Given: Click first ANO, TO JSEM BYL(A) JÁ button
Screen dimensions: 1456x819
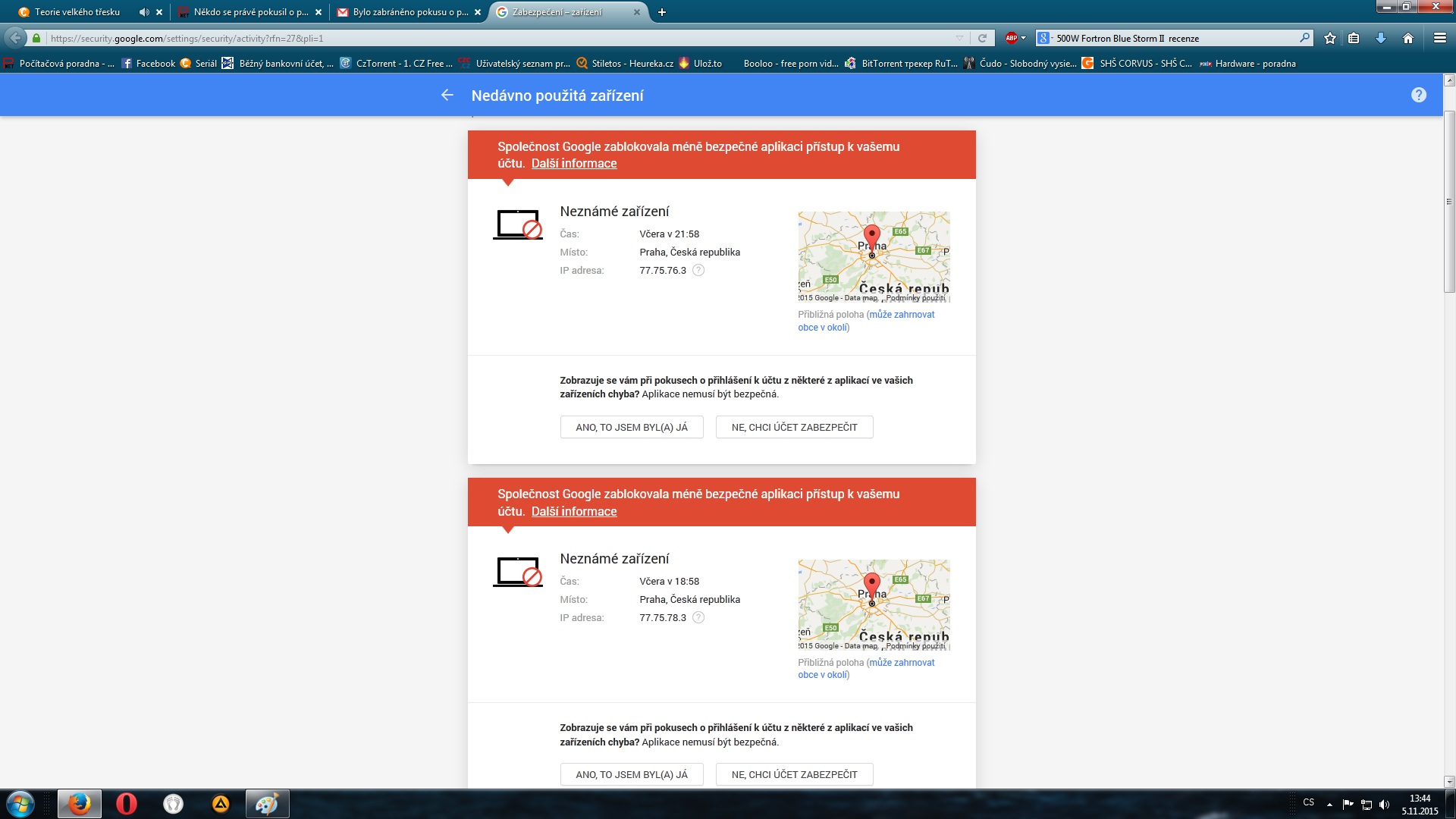Looking at the screenshot, I should [631, 427].
